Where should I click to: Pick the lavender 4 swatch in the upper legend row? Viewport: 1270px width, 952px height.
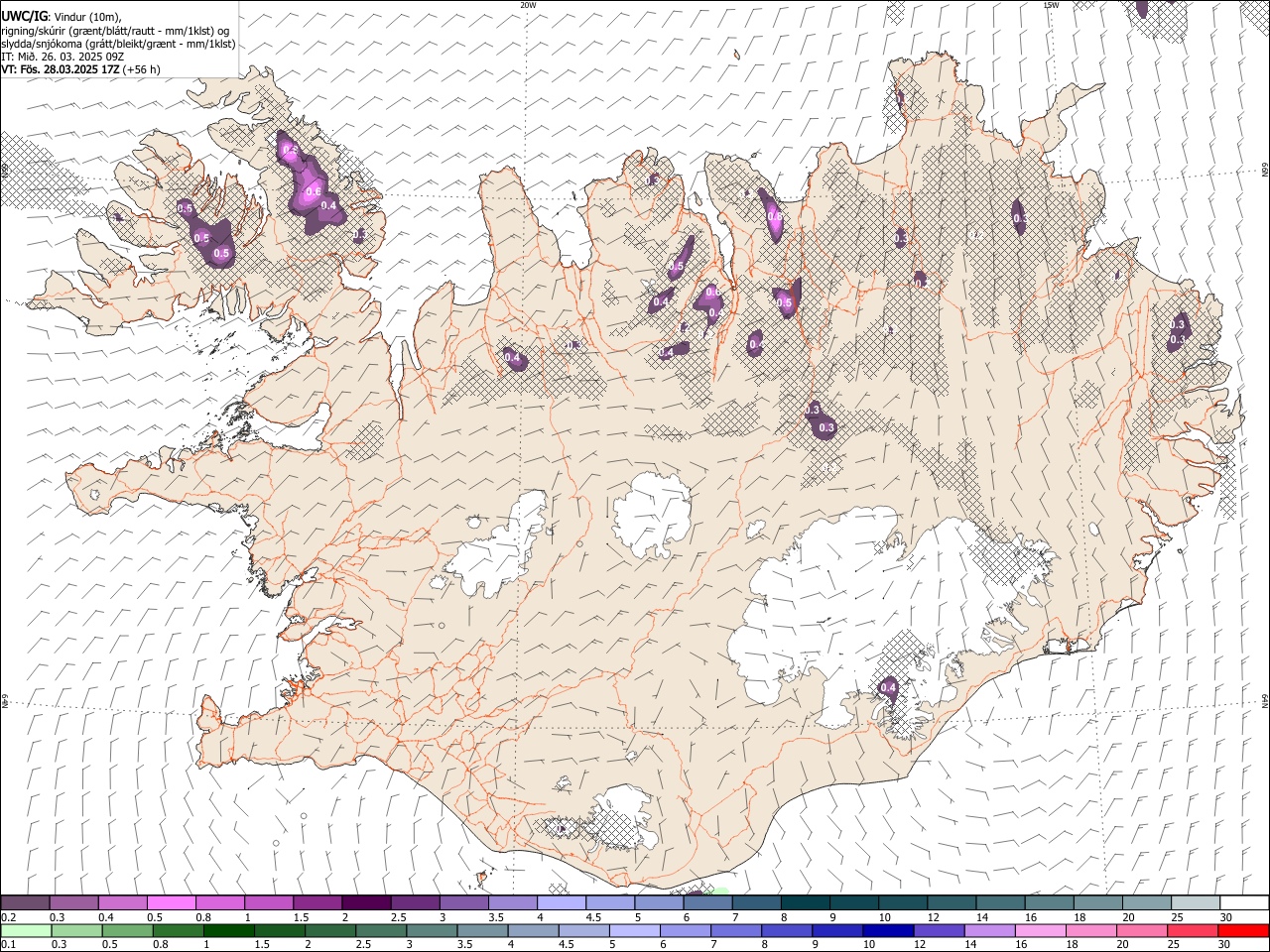click(562, 903)
